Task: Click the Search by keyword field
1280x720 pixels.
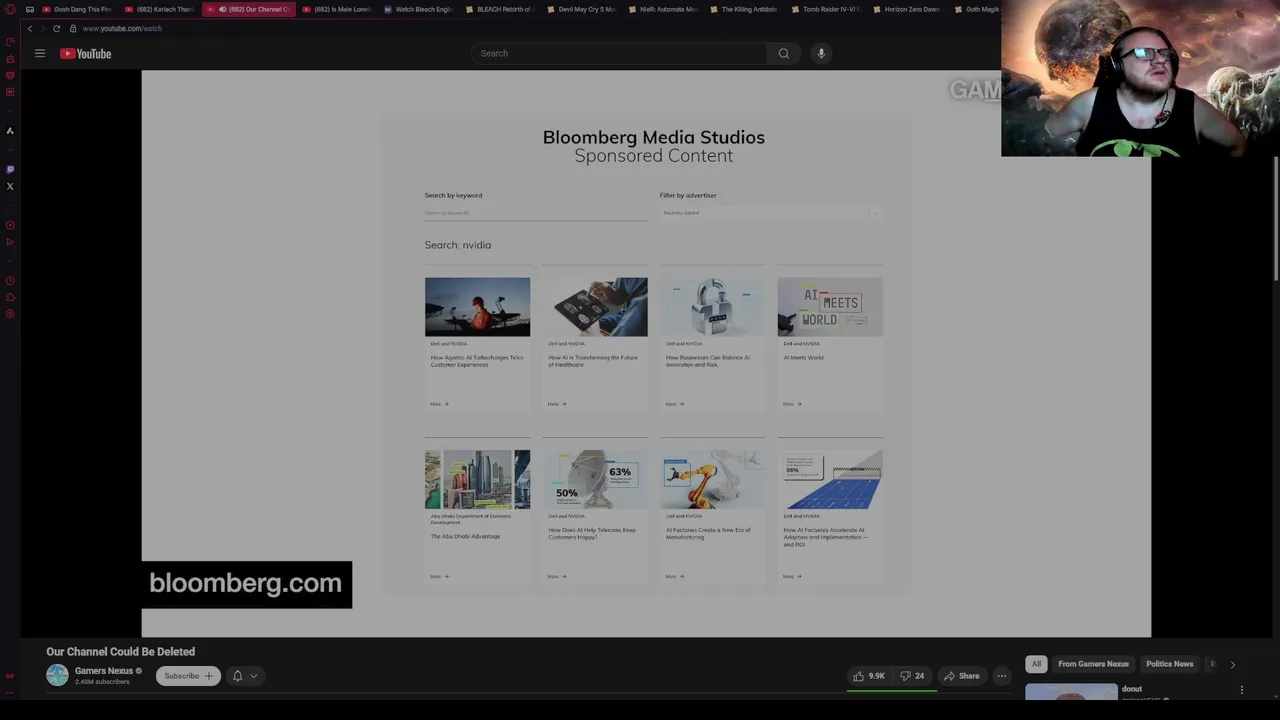Action: click(536, 212)
